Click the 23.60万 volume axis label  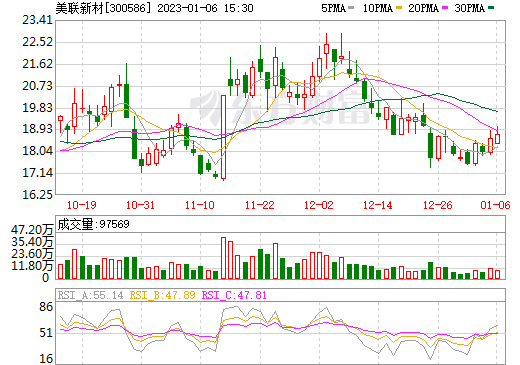[x=32, y=254]
